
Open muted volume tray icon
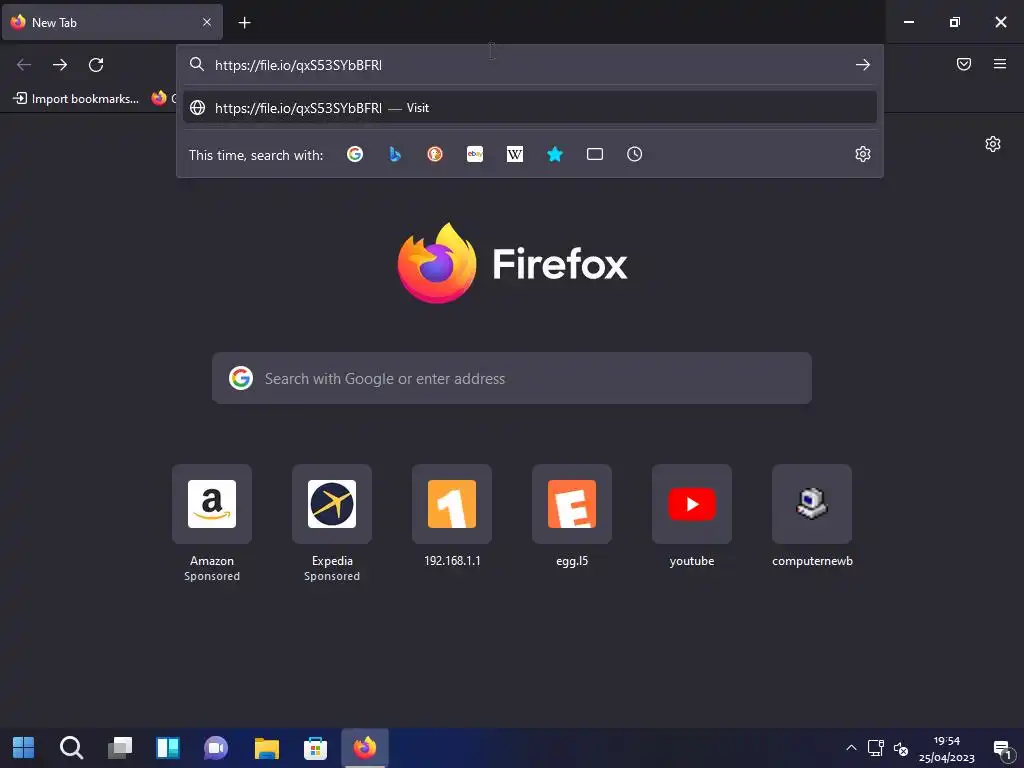click(901, 748)
